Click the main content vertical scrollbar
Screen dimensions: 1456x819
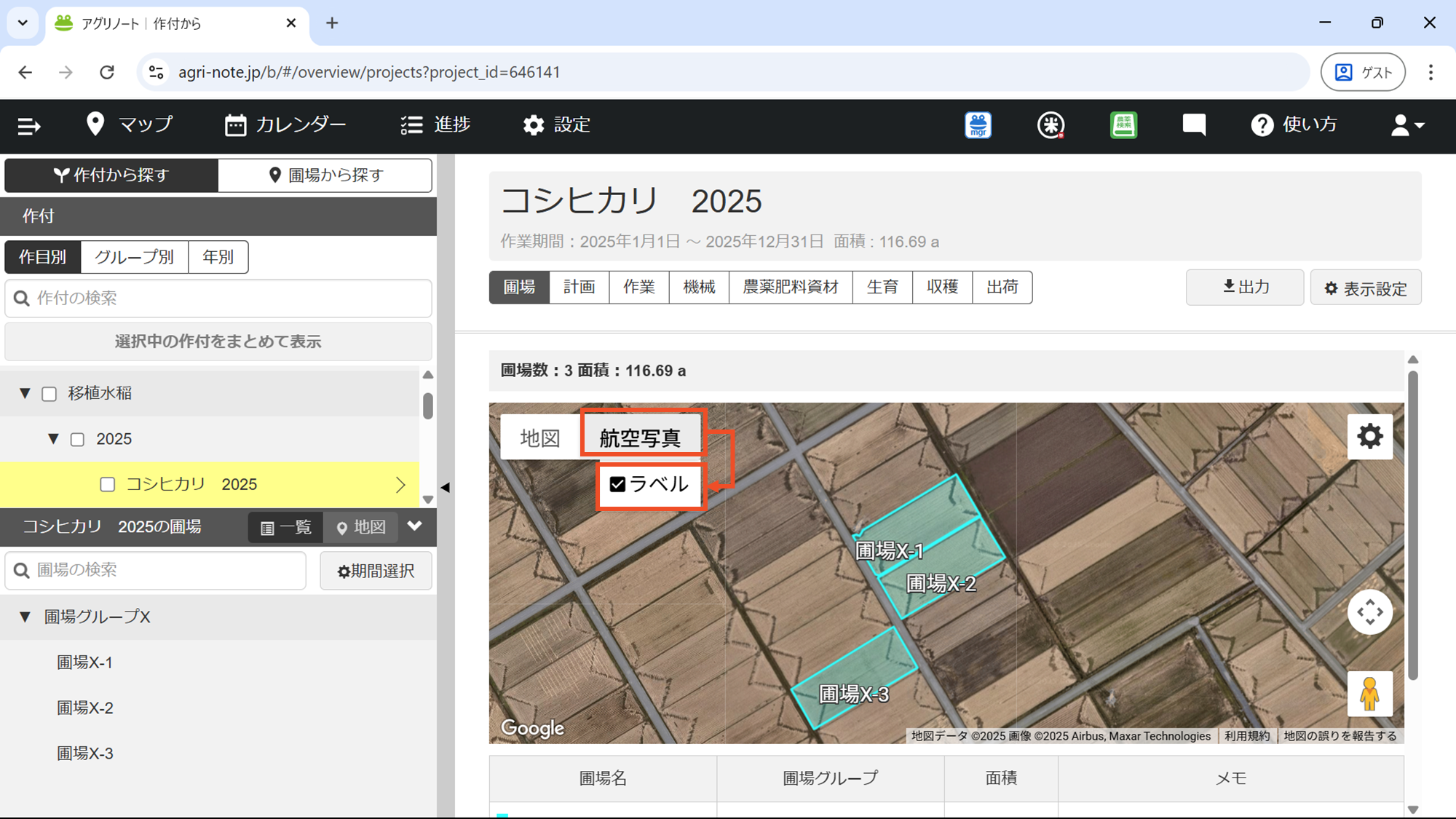tap(1412, 524)
